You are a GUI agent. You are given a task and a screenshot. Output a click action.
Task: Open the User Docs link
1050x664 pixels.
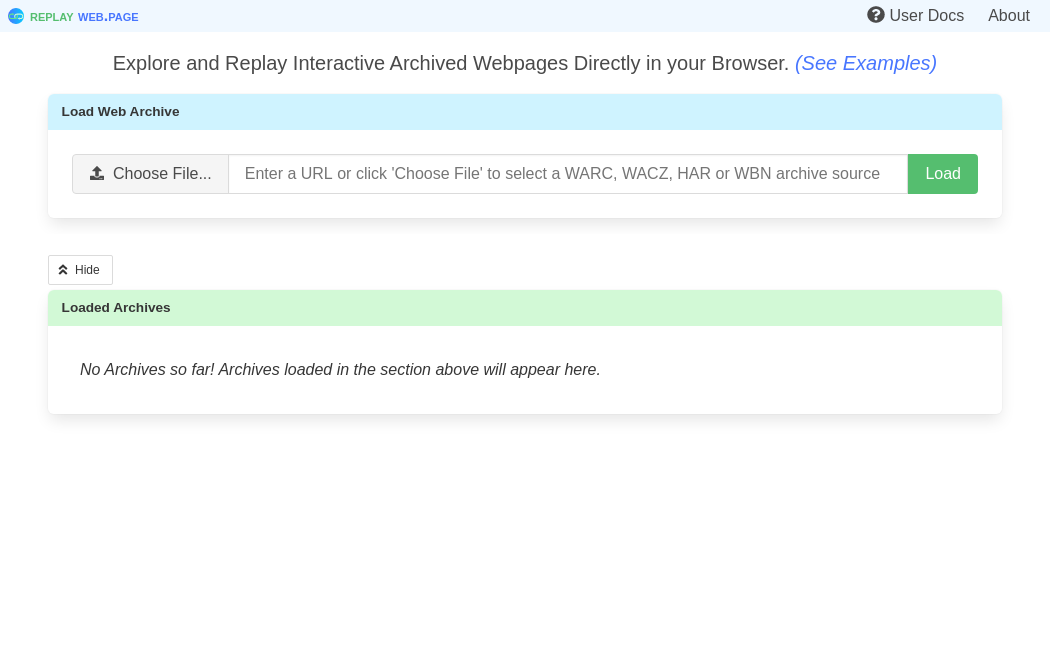pos(926,16)
